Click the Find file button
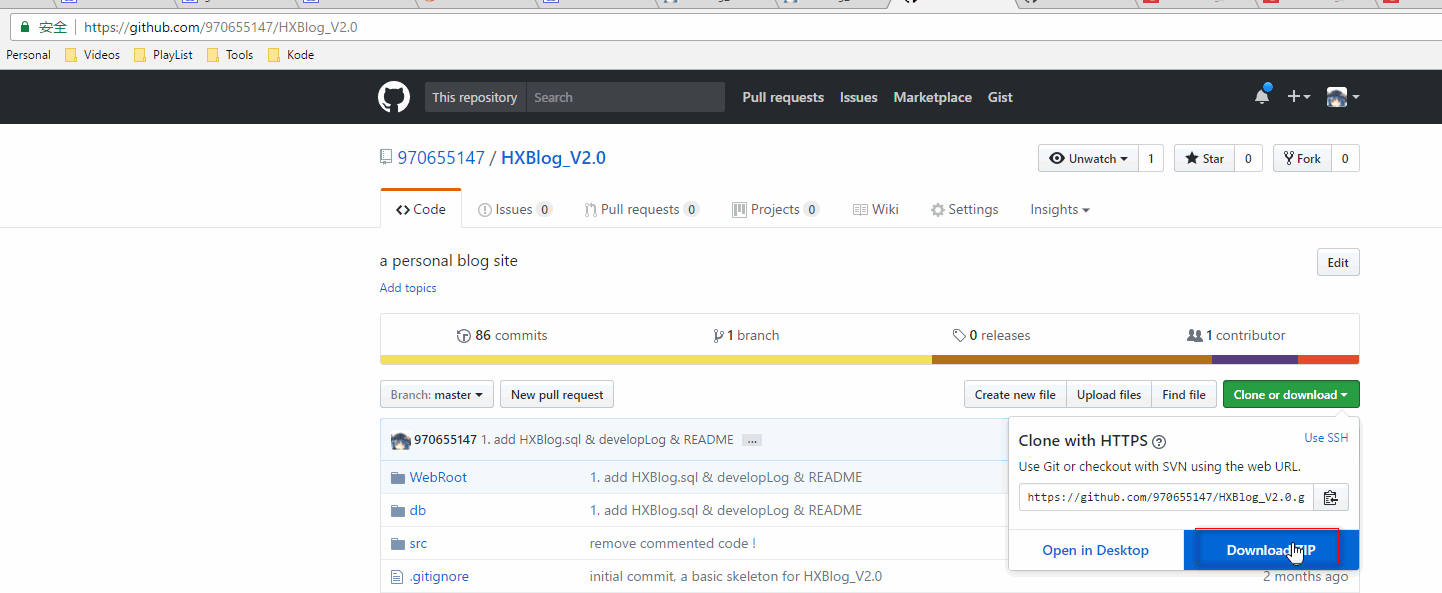This screenshot has width=1442, height=593. point(1184,394)
